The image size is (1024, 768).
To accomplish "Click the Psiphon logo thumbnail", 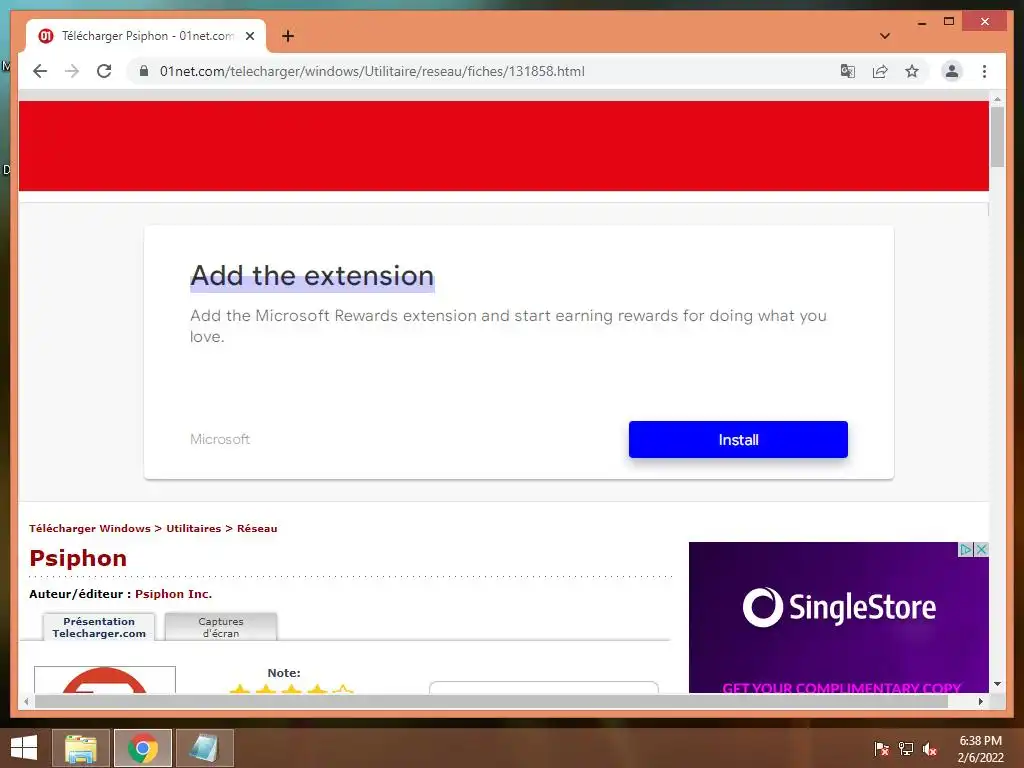I will coord(104,680).
